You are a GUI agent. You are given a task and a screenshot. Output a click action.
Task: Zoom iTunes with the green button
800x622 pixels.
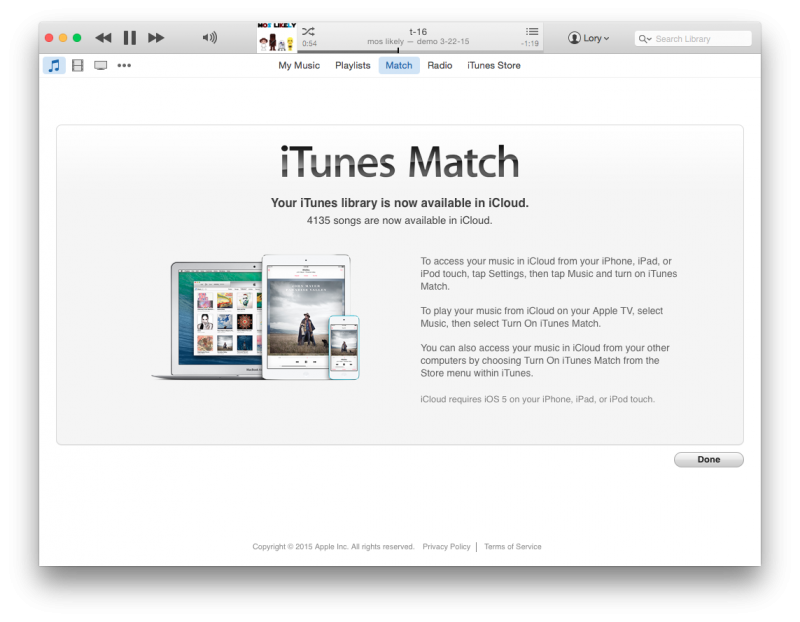(x=77, y=38)
